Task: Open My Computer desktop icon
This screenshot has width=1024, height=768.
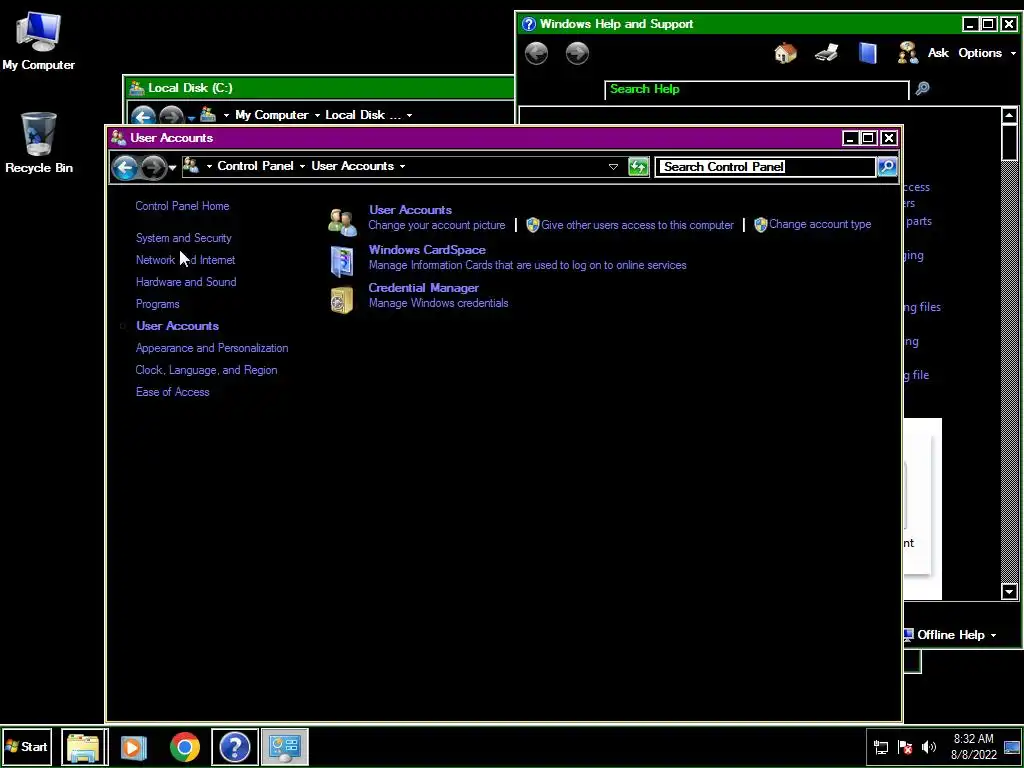Action: [39, 40]
